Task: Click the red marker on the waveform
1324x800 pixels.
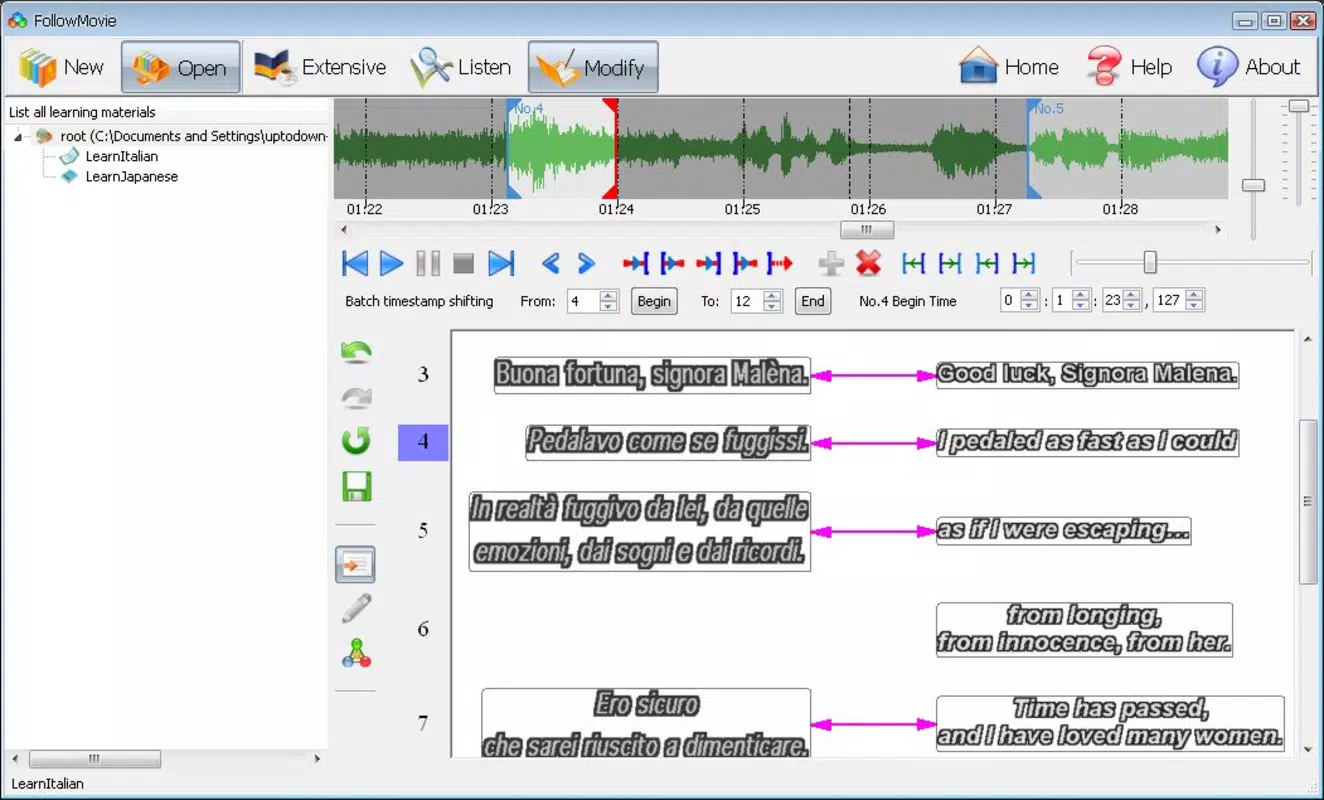Action: point(610,149)
